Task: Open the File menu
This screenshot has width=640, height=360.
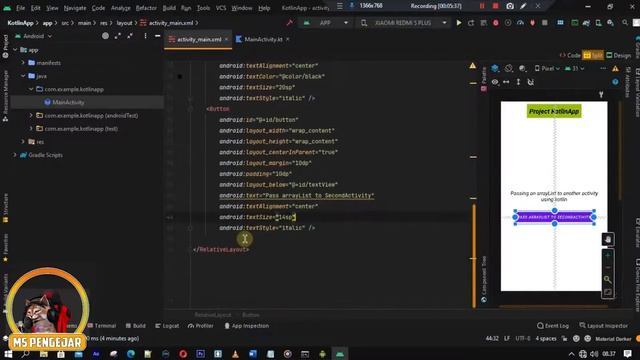Action: click(20, 8)
